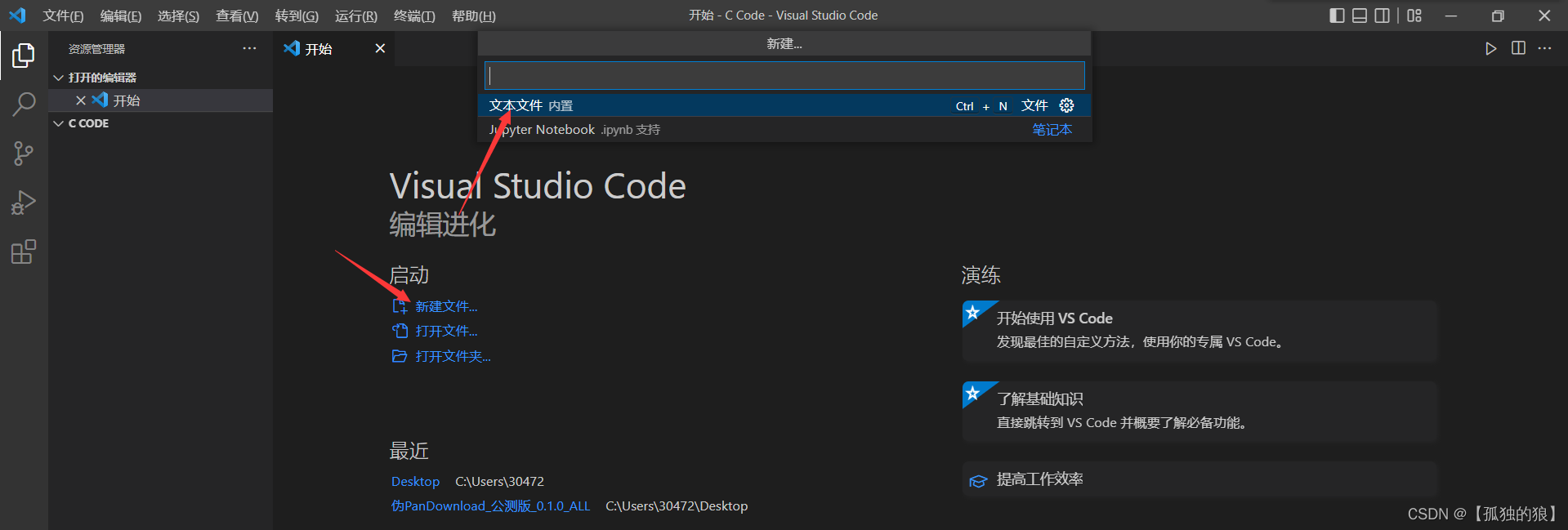The height and width of the screenshot is (530, 1568).
Task: Open editor More Actions ellipsis
Action: pyautogui.click(x=1544, y=48)
